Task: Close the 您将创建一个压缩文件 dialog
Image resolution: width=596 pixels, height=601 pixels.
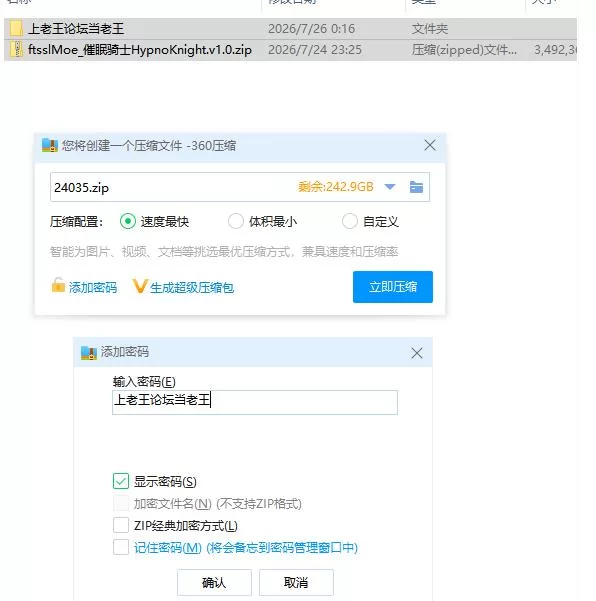Action: [x=430, y=145]
